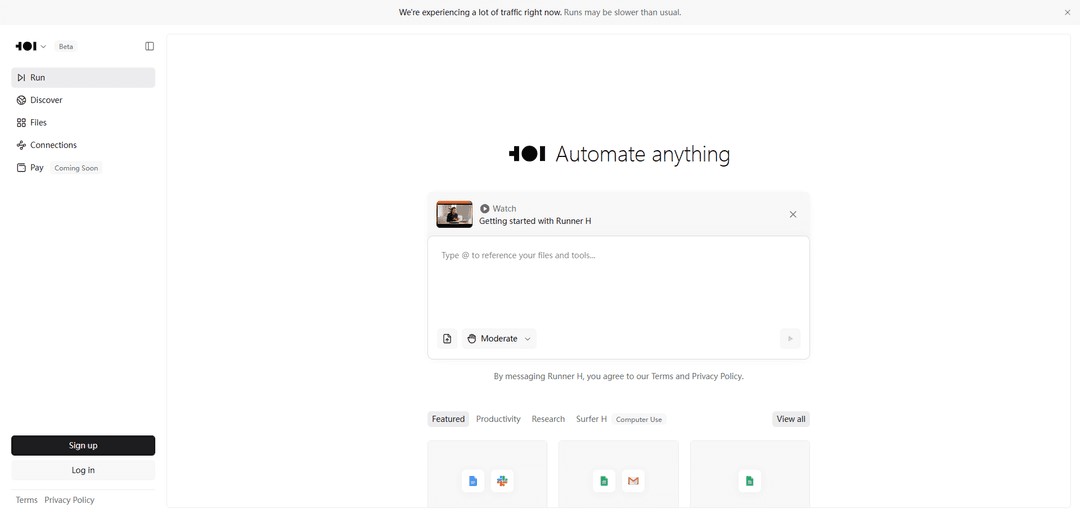Open the Terms link in sidebar footer
1080x517 pixels.
point(27,500)
